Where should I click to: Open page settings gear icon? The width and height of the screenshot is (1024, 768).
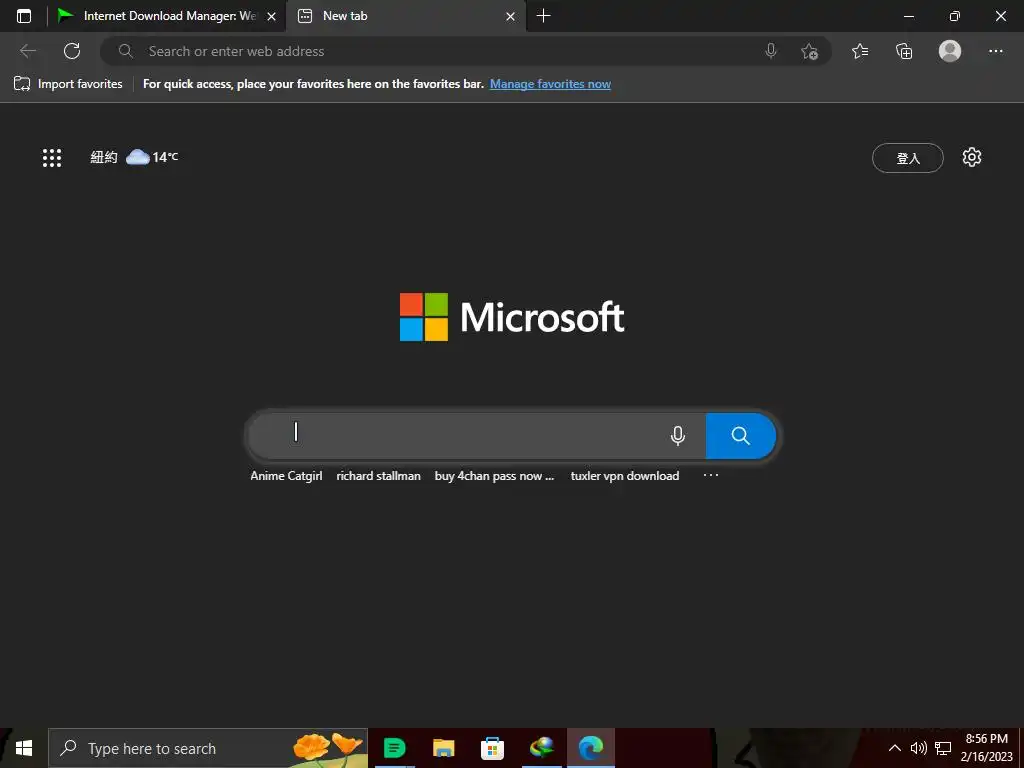click(x=972, y=157)
